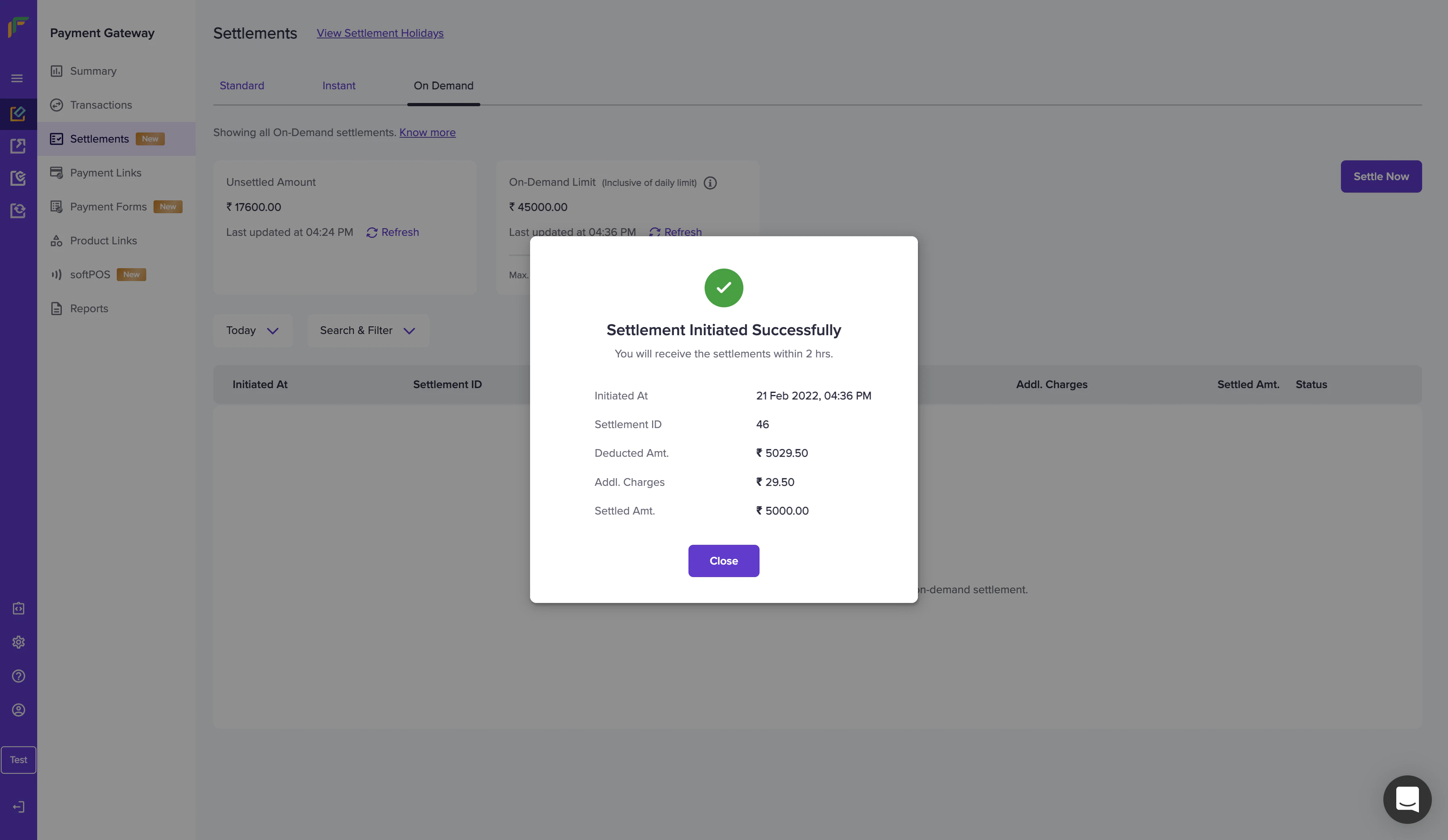Click the Know more link
The width and height of the screenshot is (1448, 840).
(x=427, y=133)
